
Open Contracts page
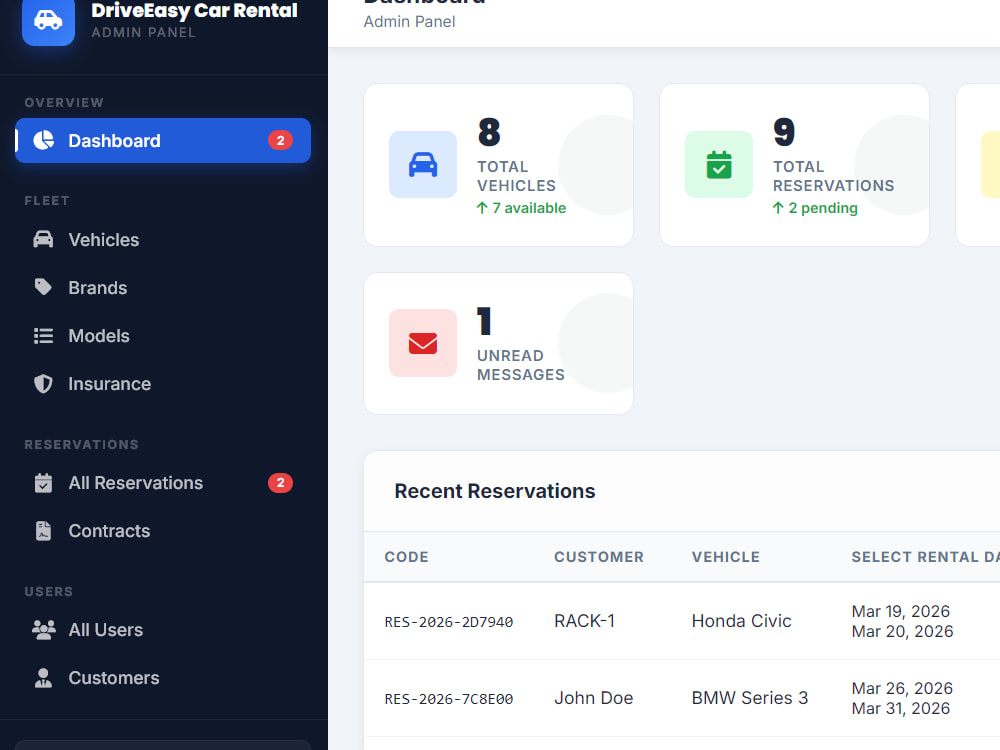(163, 531)
